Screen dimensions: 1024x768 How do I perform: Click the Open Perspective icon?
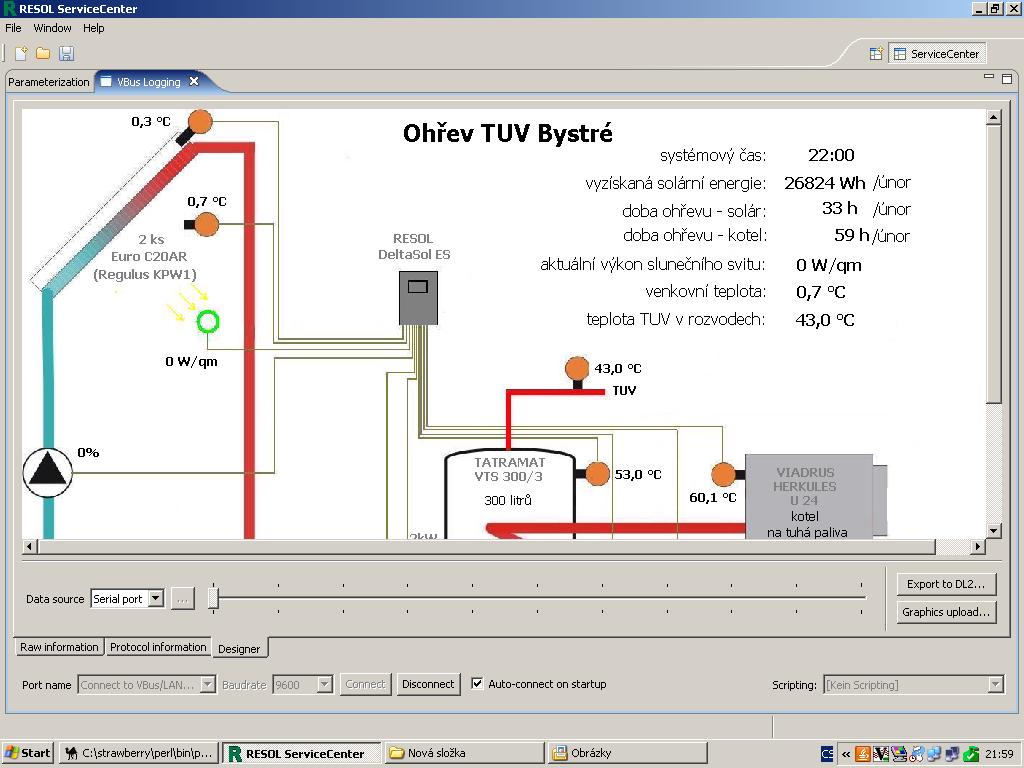point(875,54)
